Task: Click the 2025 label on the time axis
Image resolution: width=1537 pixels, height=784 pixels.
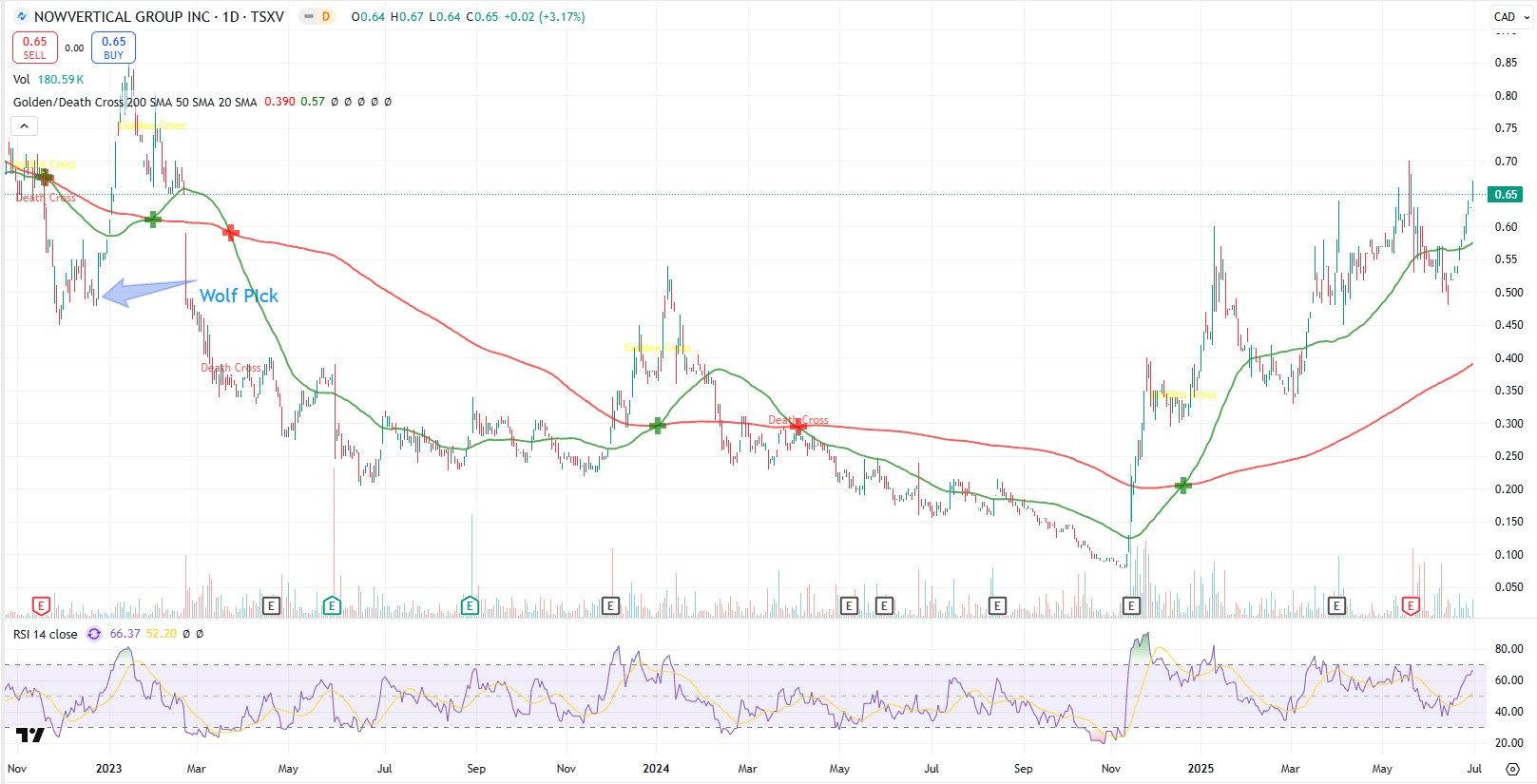Action: coord(1201,769)
